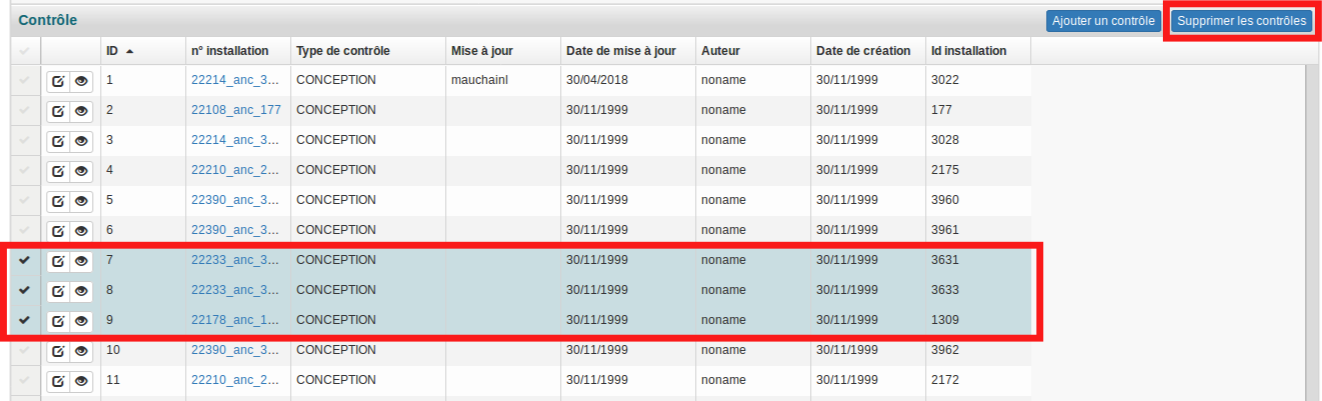This screenshot has width=1322, height=401.
Task: Click Id installation value 2175
Action: click(x=945, y=170)
